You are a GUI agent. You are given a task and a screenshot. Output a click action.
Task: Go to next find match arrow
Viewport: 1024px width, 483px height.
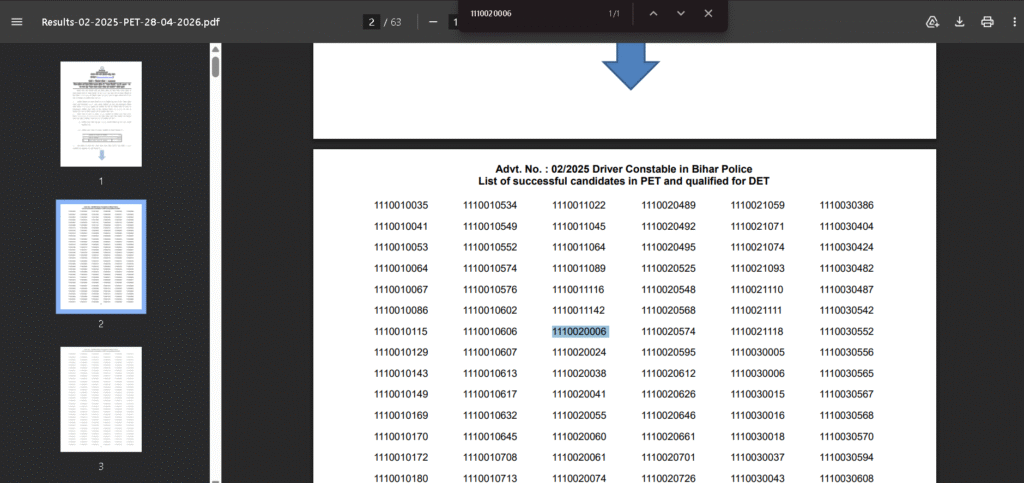[x=681, y=14]
